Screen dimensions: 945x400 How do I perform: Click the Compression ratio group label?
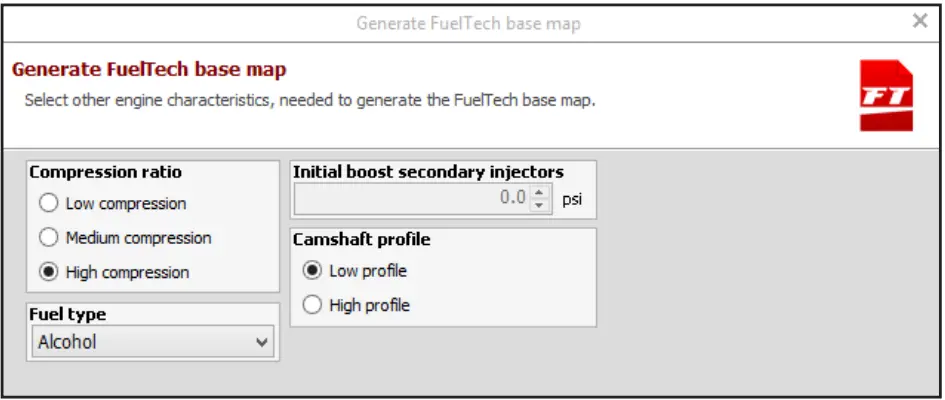point(105,172)
